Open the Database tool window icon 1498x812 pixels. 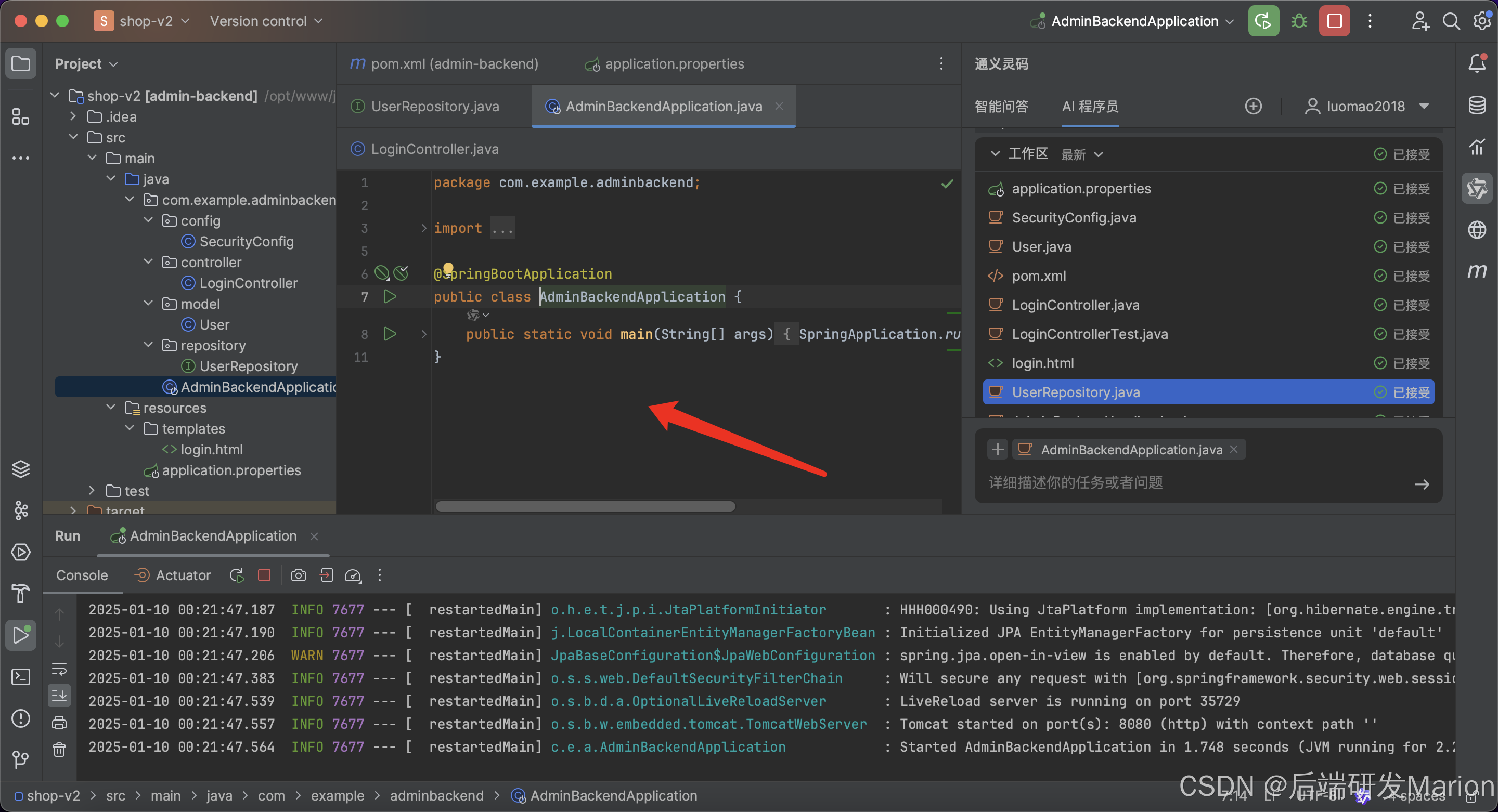pos(1477,105)
